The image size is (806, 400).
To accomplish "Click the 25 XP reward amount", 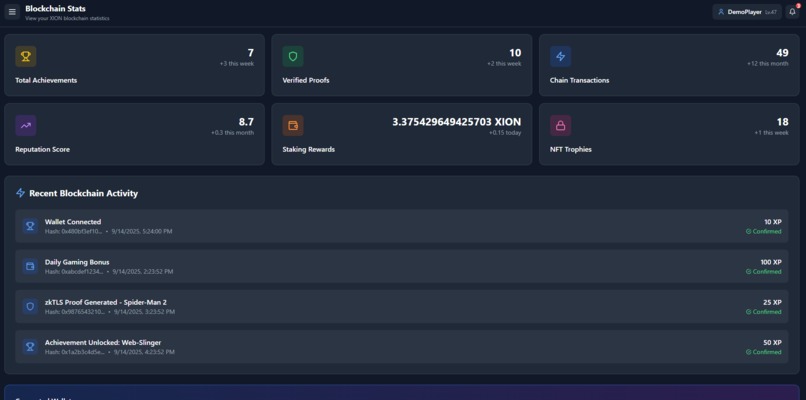I will (x=773, y=302).
